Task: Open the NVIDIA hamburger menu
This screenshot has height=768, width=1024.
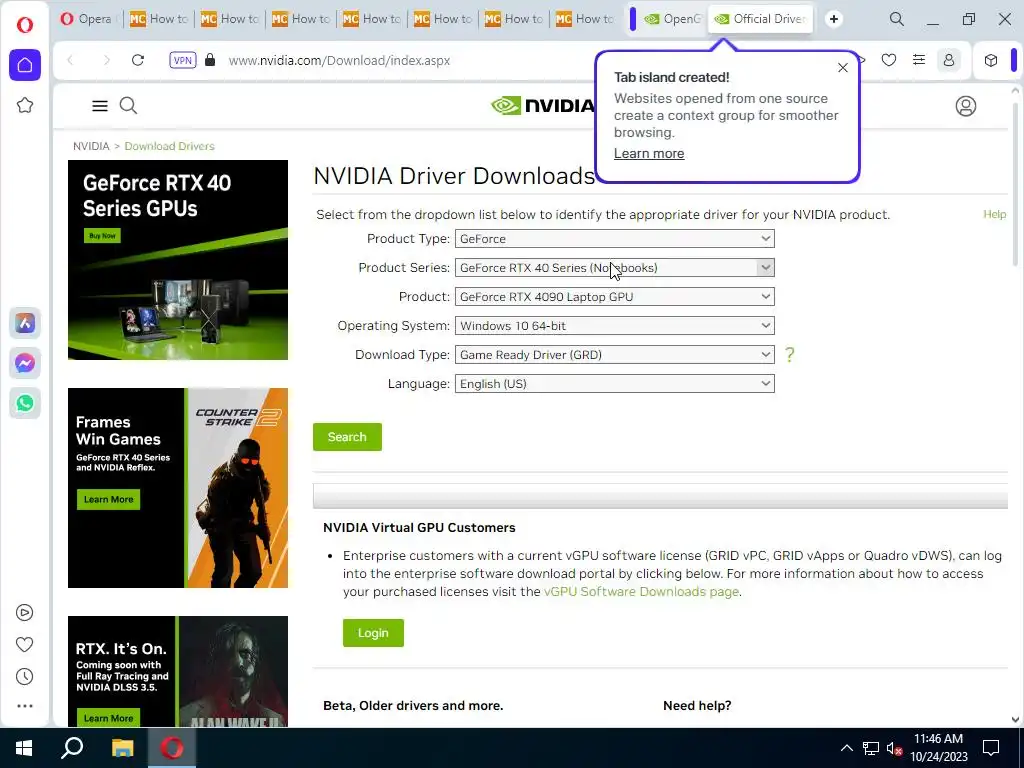Action: [100, 106]
